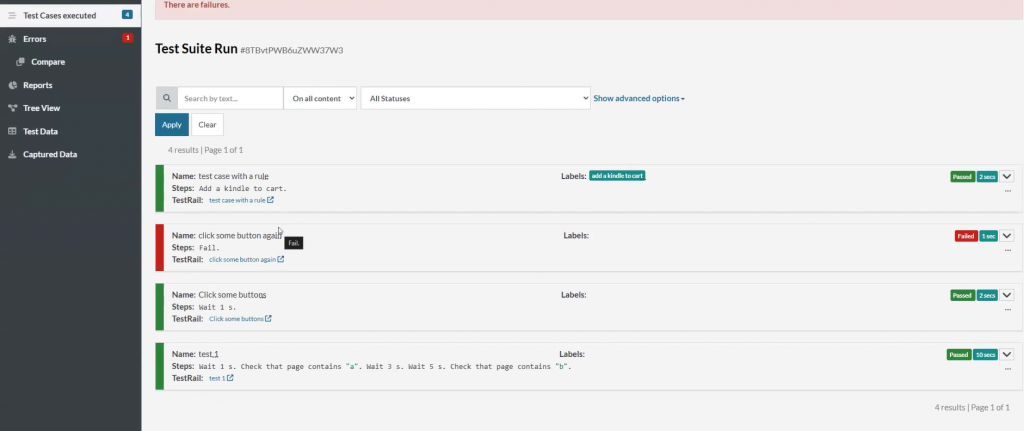Viewport: 1024px width, 431px height.
Task: Open 'click some button again' TestRail link
Action: click(x=245, y=259)
